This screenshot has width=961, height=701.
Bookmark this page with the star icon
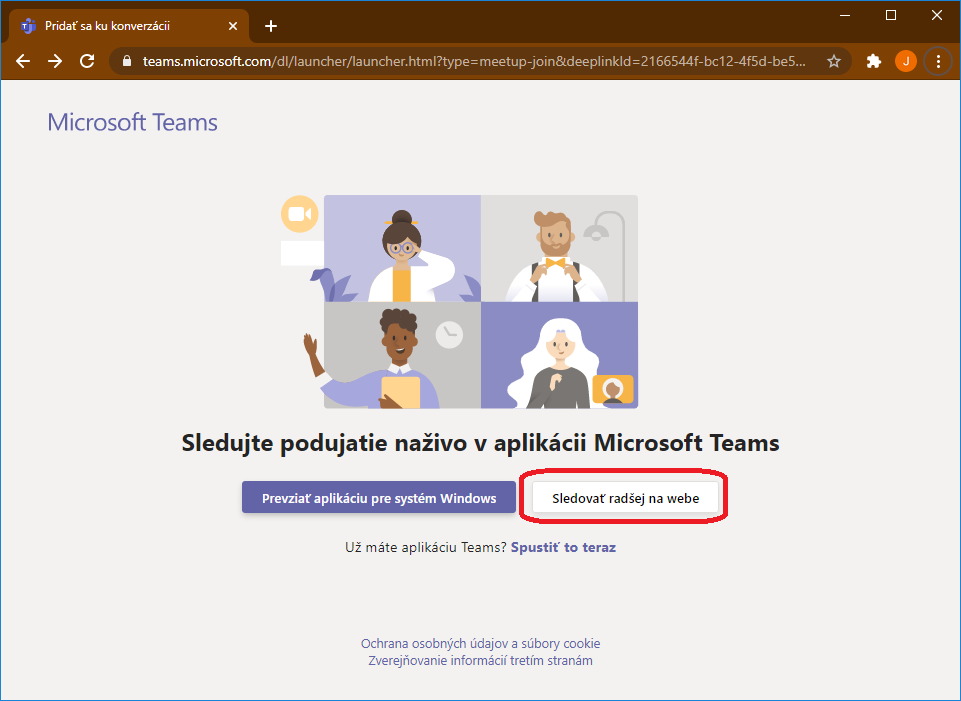coord(834,61)
